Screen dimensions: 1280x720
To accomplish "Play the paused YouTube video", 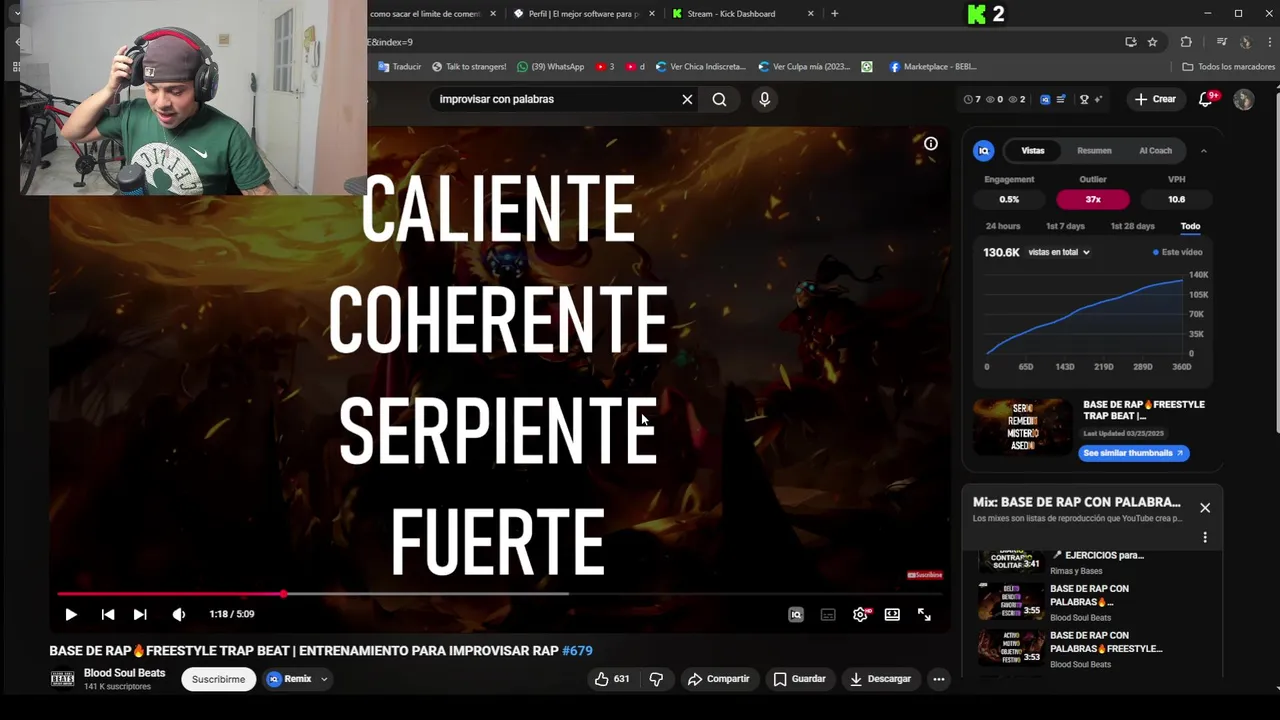I will [x=71, y=614].
